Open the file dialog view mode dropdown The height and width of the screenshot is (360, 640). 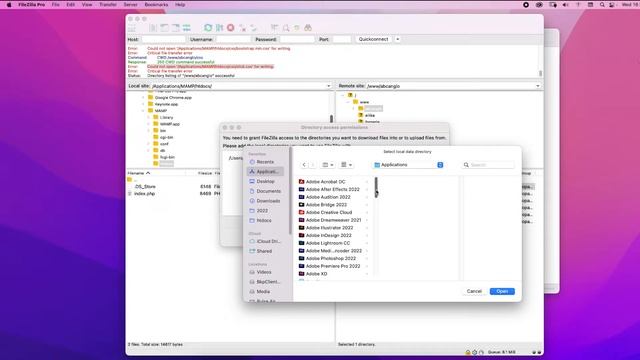[328, 165]
